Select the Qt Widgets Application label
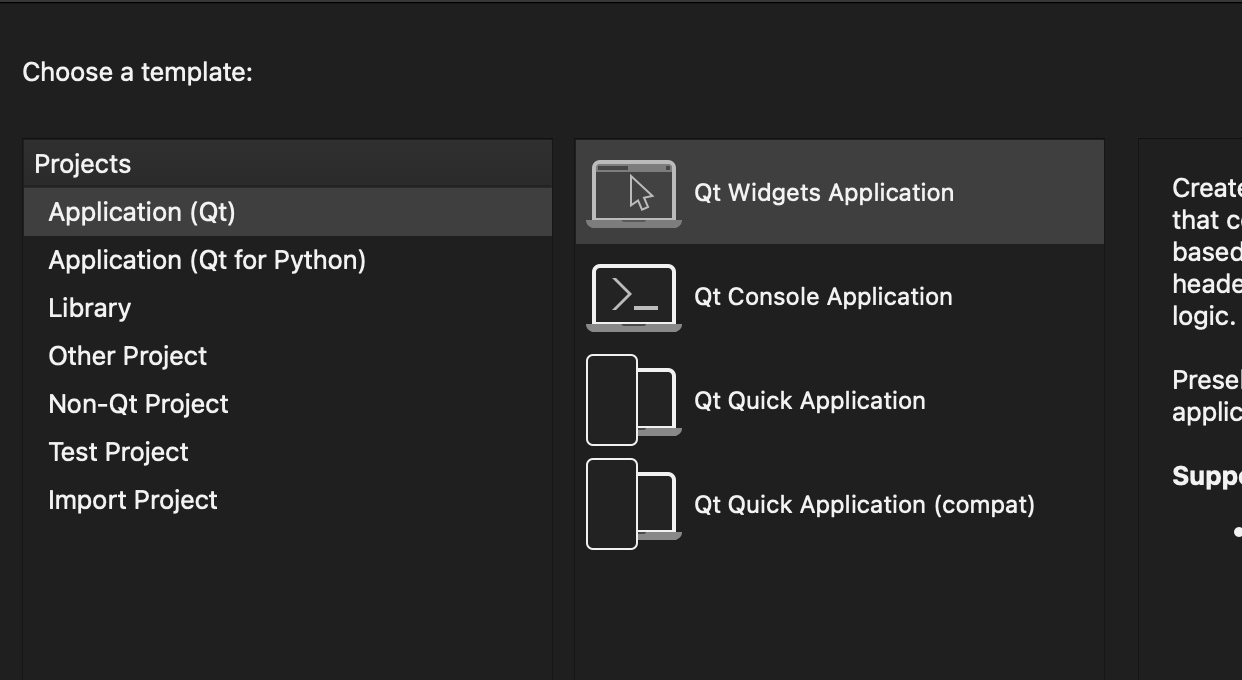This screenshot has height=680, width=1242. [x=824, y=193]
